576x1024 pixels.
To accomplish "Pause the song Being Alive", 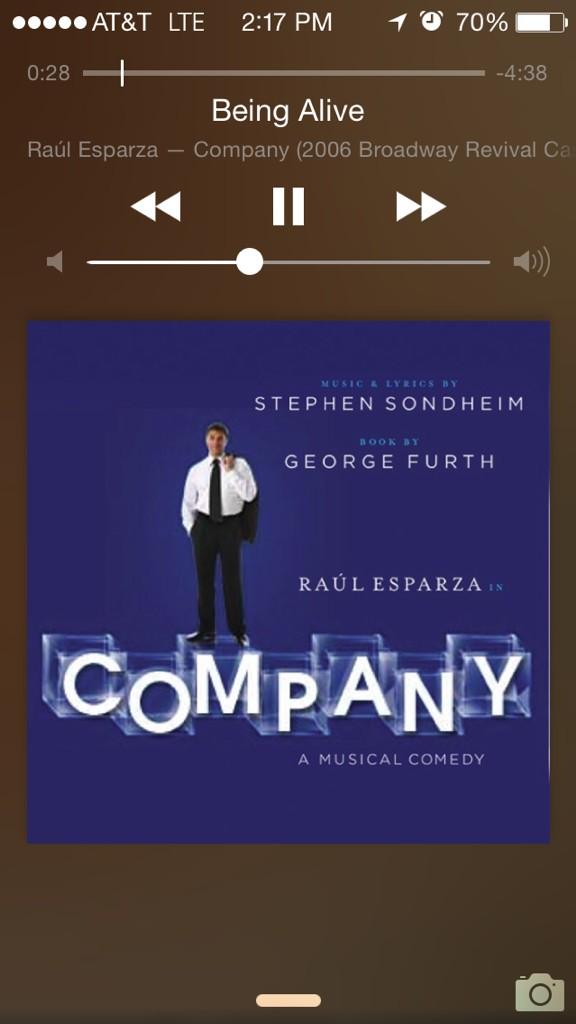I will (x=288, y=206).
